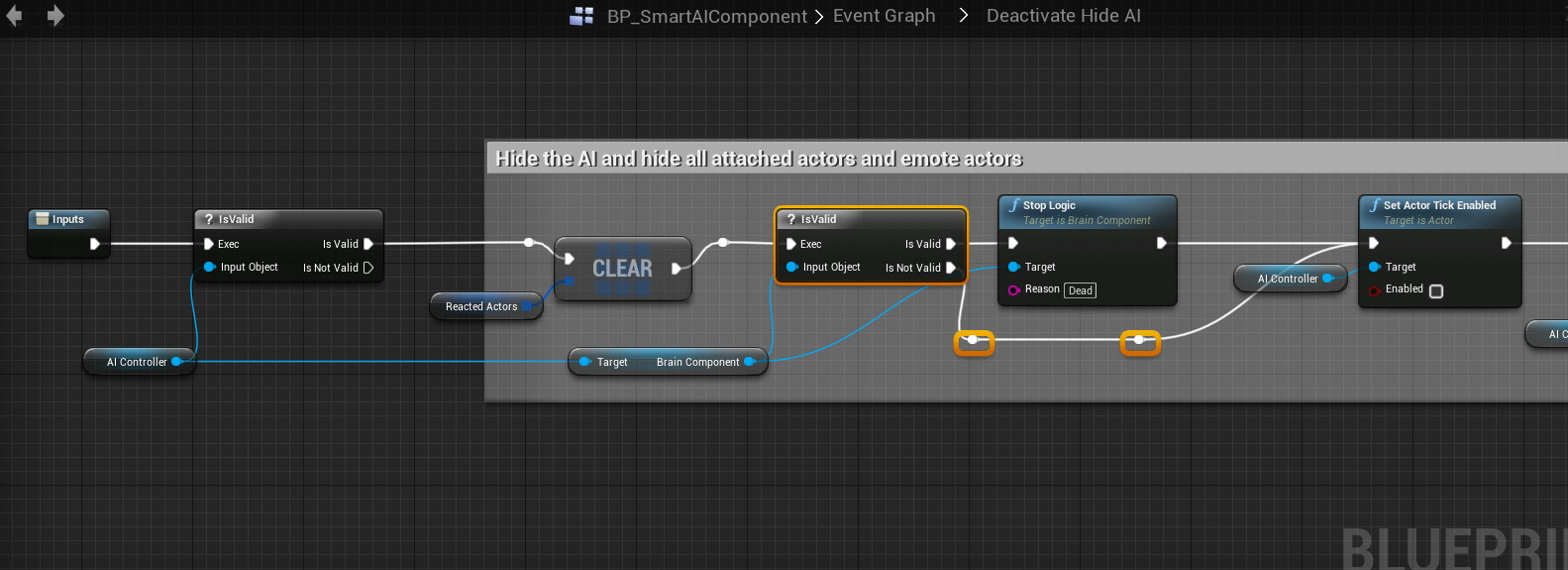Viewport: 1568px width, 570px height.
Task: Select the Inputs node header
Action: click(x=67, y=219)
